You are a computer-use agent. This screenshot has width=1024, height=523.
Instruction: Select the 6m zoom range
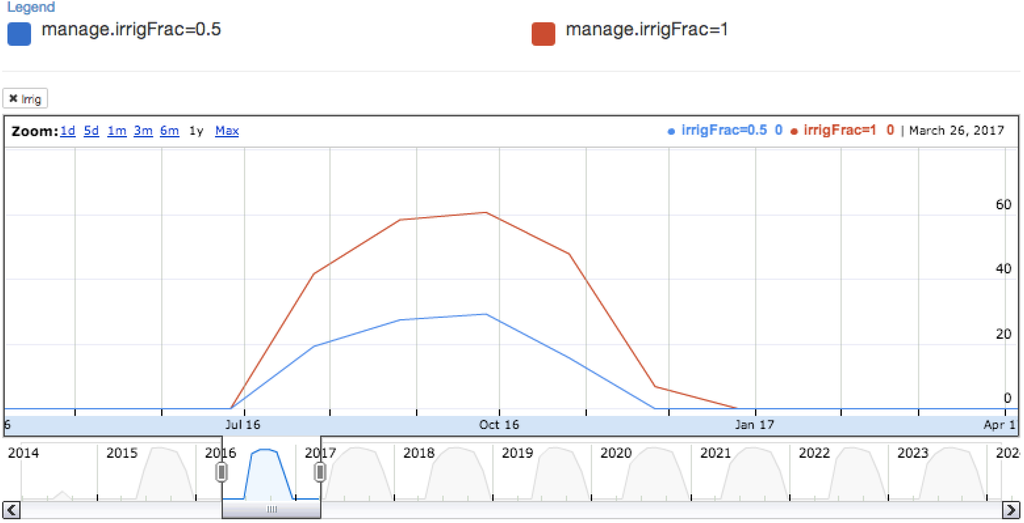click(x=169, y=131)
